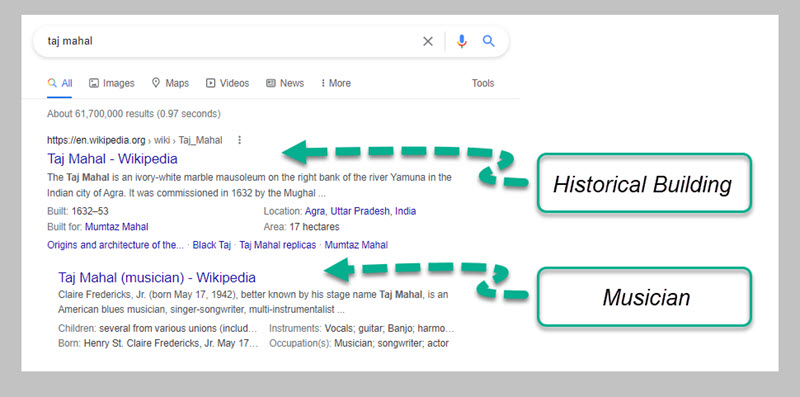Select the All results tab
Viewport: 800px width, 397px height.
60,83
